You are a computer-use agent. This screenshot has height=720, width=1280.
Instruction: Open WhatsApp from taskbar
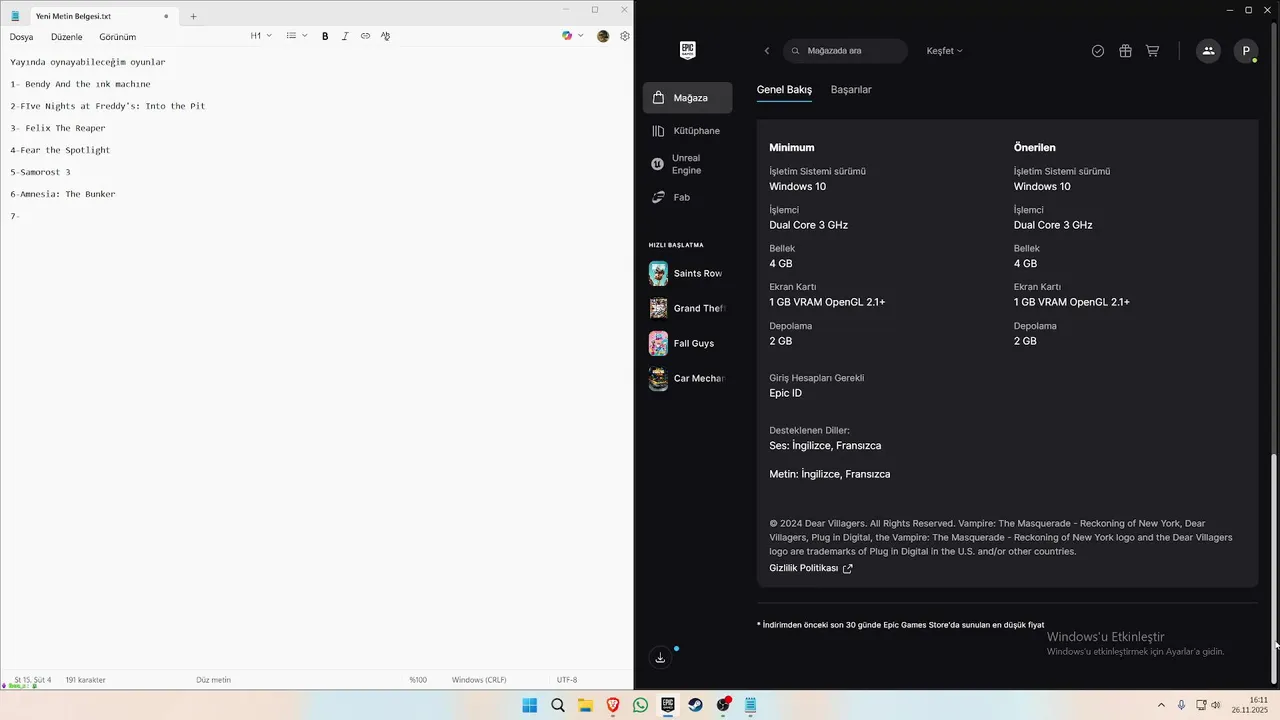pyautogui.click(x=640, y=705)
